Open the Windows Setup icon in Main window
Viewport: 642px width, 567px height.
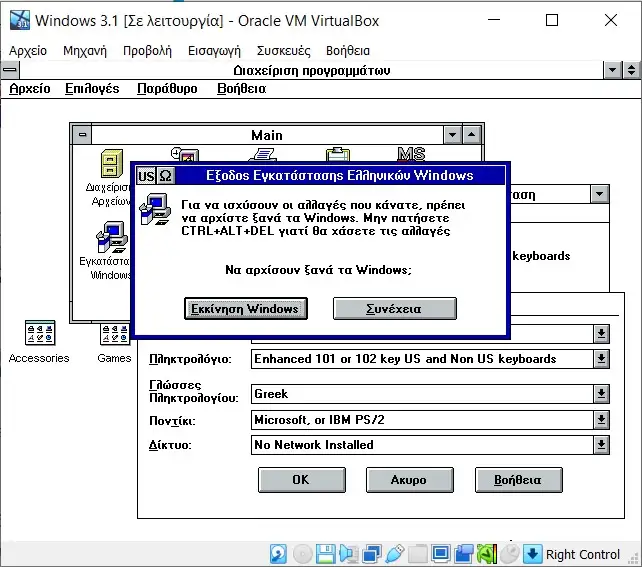tap(111, 237)
